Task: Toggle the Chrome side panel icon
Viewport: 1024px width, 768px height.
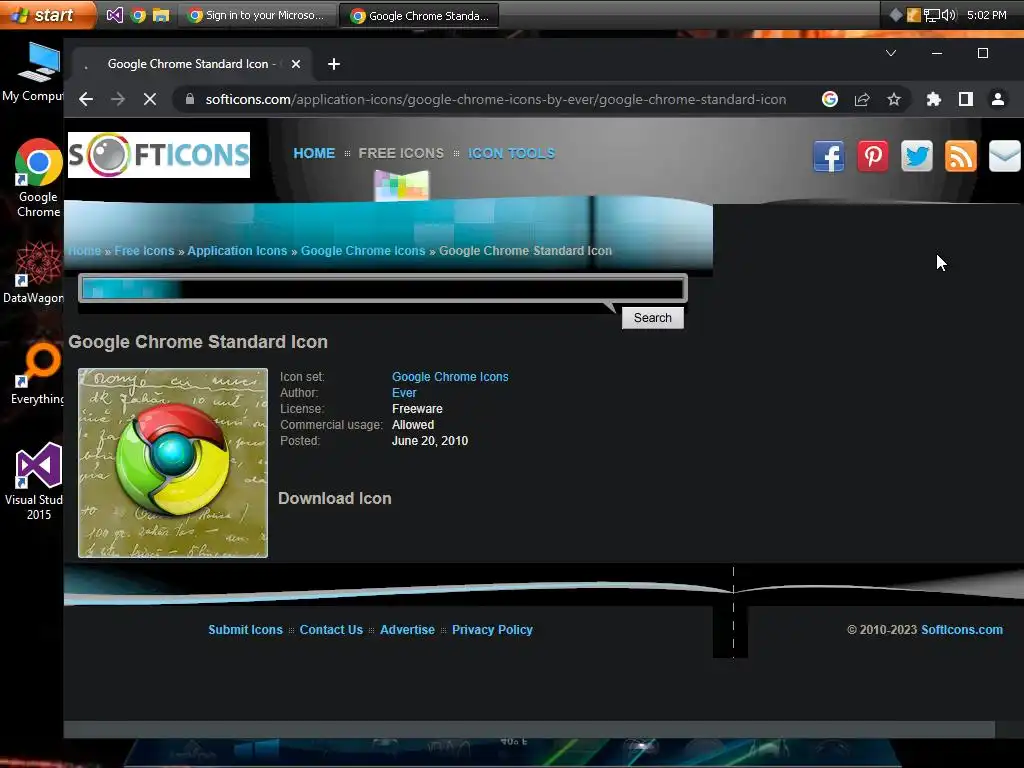Action: (966, 99)
